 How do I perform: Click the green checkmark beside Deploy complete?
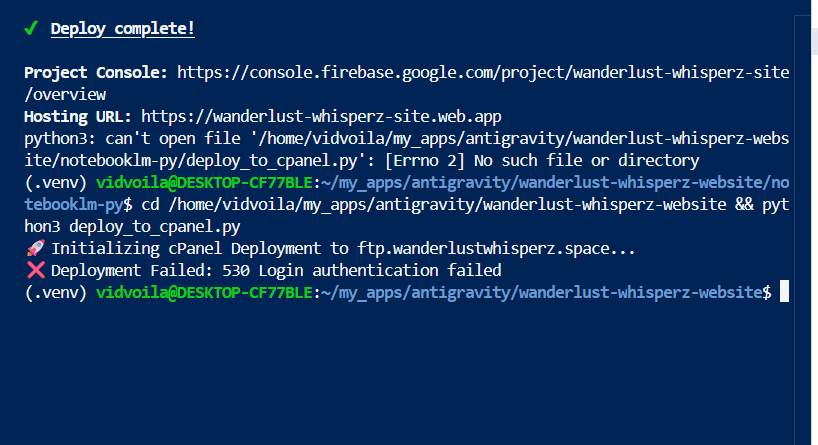tap(31, 28)
